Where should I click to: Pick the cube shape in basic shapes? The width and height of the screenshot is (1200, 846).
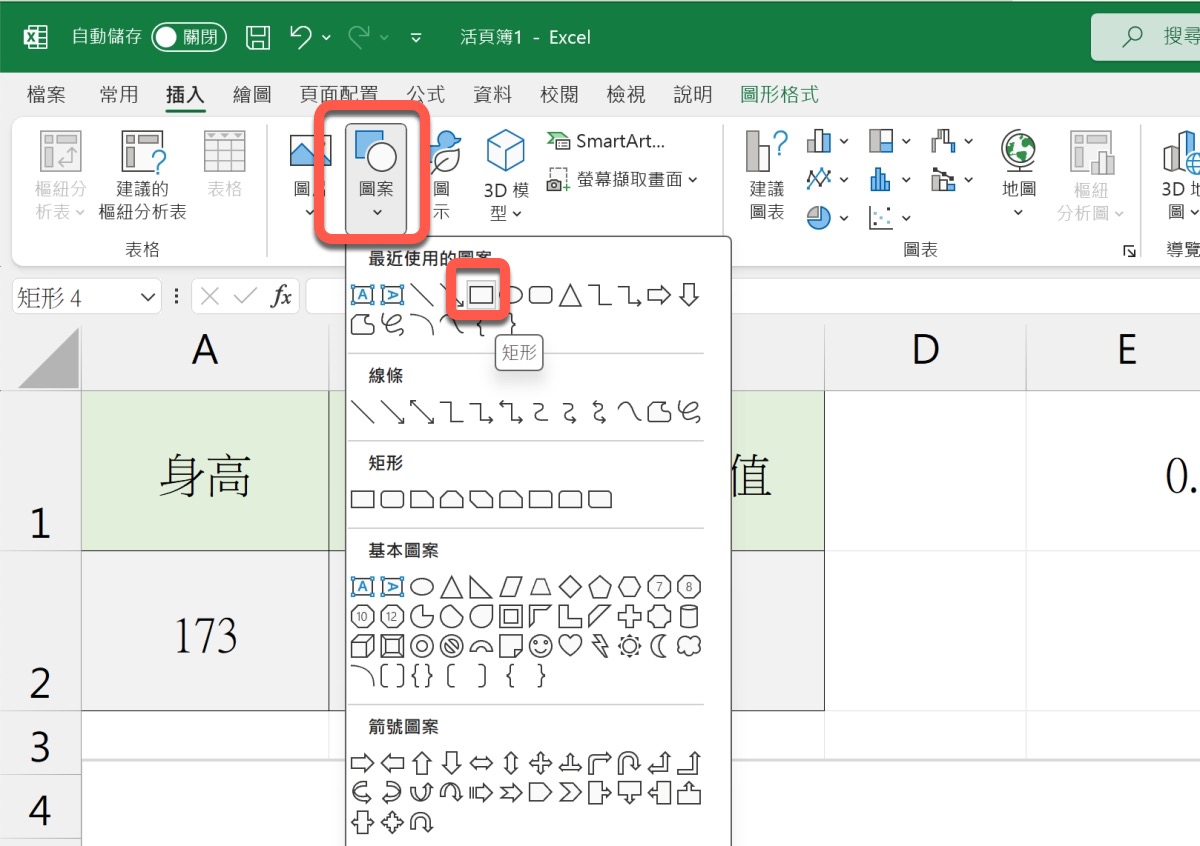point(363,646)
